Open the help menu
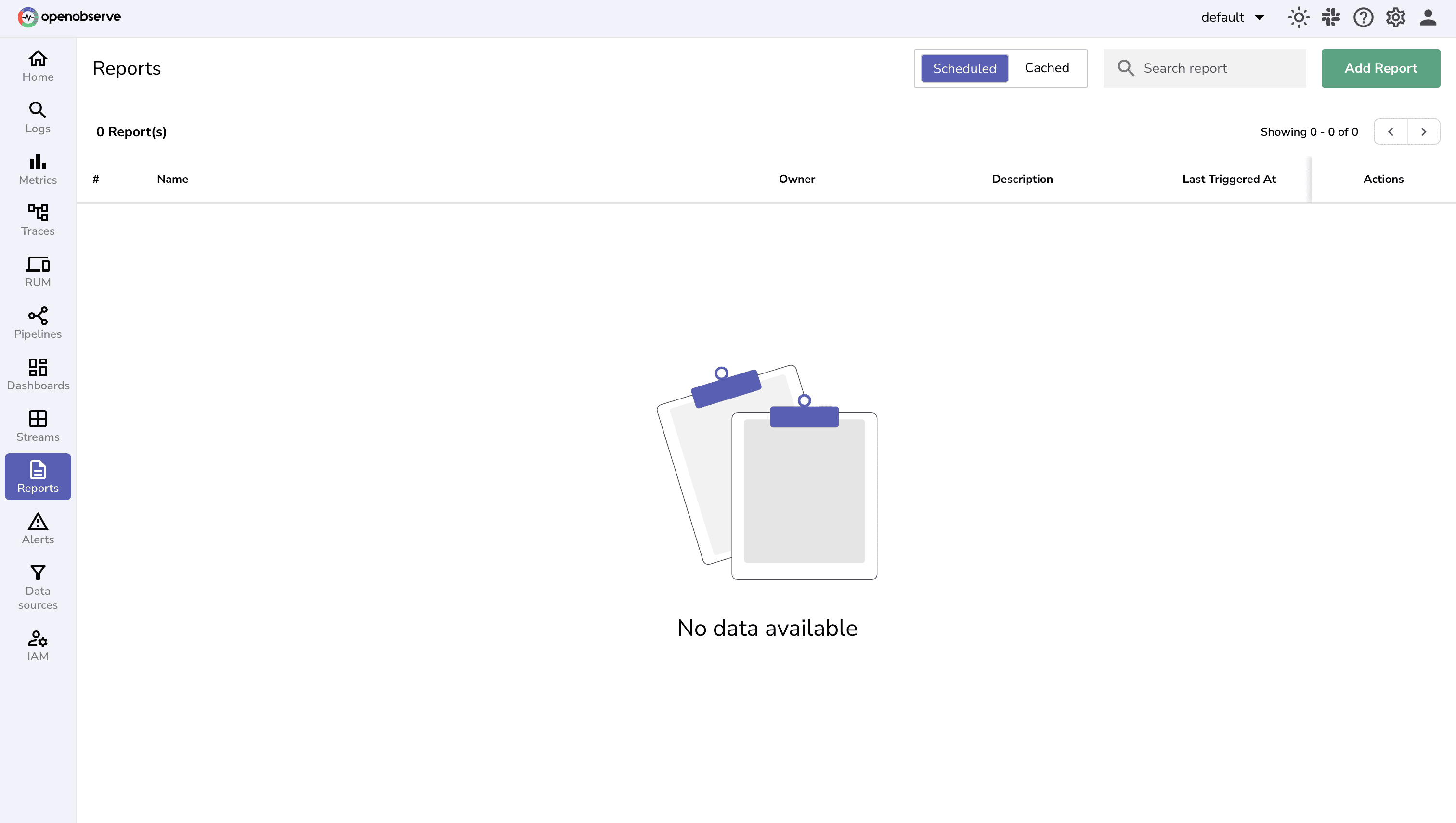Screen dimensions: 1456x823 pos(1363,17)
